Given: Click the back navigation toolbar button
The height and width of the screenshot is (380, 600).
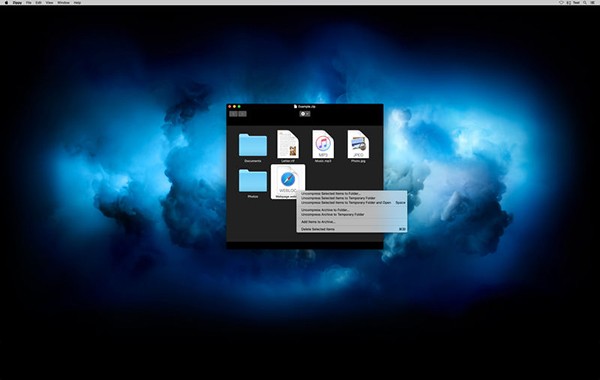Looking at the screenshot, I should tap(233, 114).
